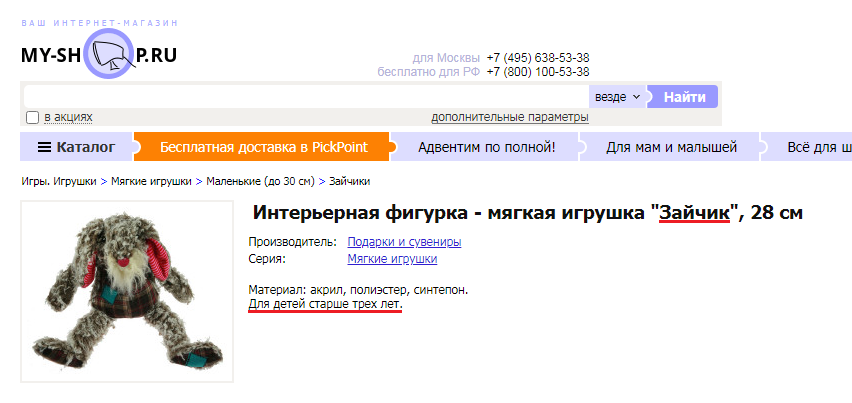
Task: Open the Каталог hamburger menu icon
Action: [44, 148]
